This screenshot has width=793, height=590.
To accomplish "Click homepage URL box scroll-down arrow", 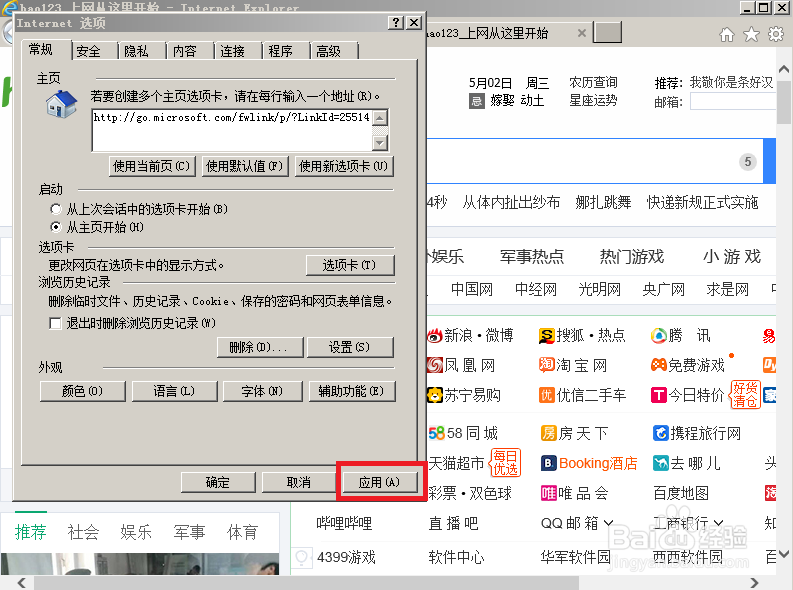I will (x=380, y=143).
